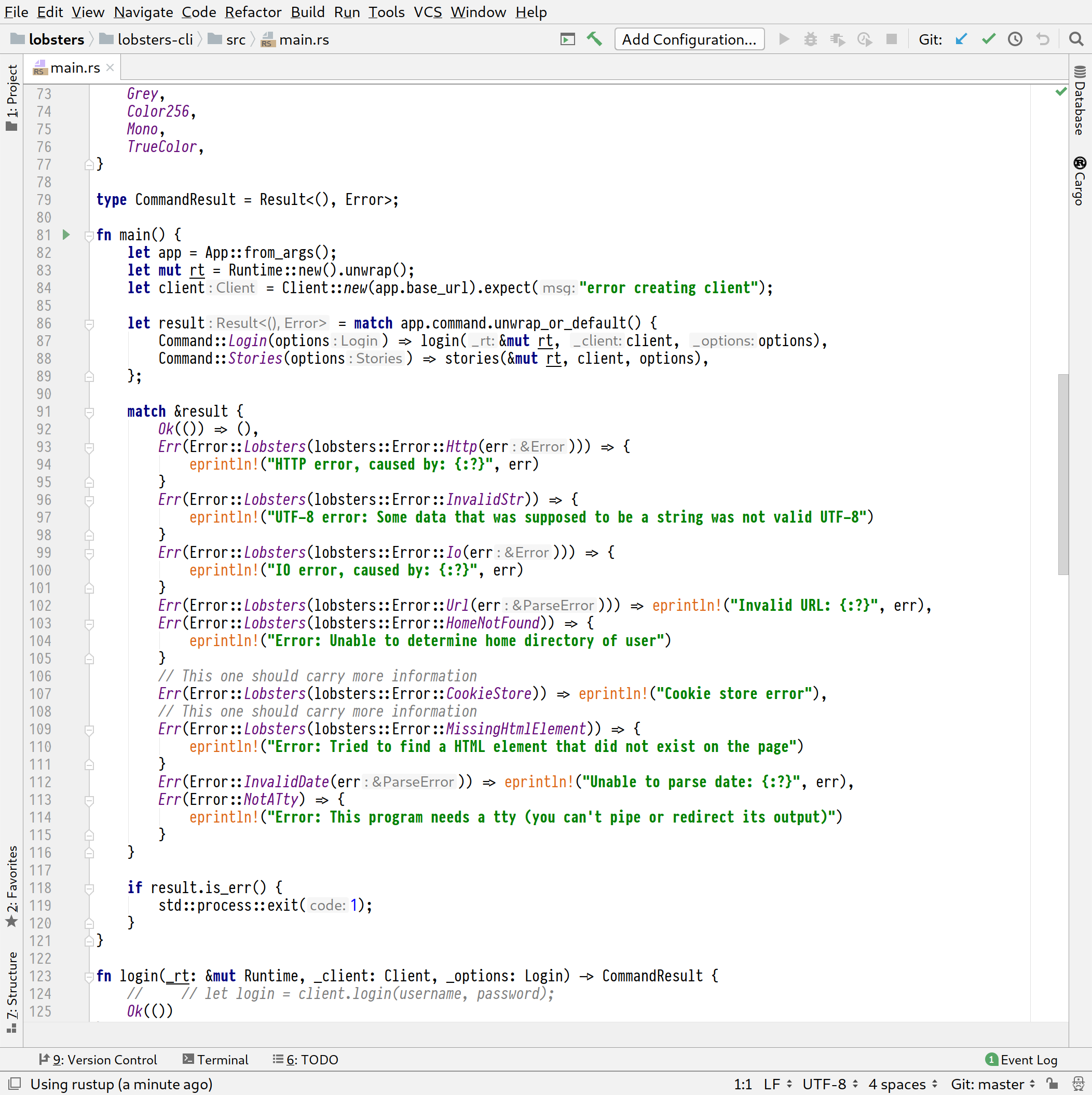Open the Cargo tool window
1092x1095 pixels.
pyautogui.click(x=1080, y=181)
